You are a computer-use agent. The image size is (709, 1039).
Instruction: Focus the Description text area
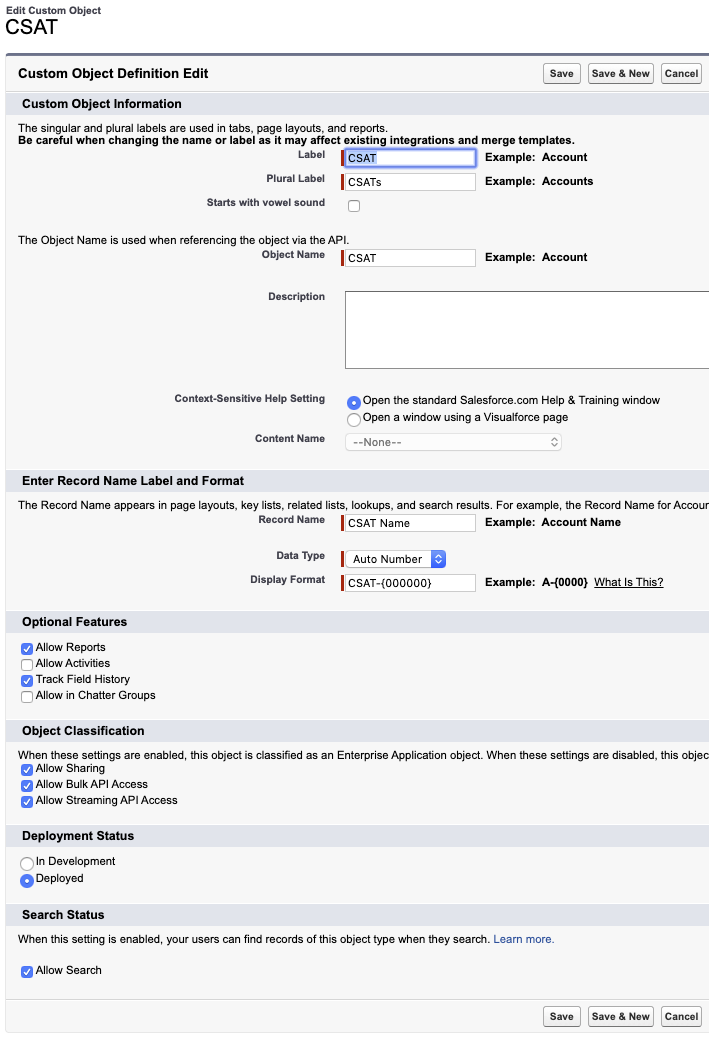tap(527, 330)
